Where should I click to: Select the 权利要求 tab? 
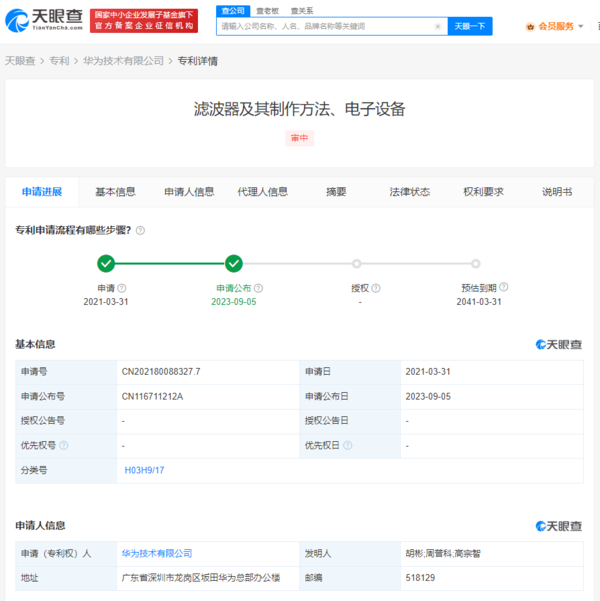tap(483, 192)
